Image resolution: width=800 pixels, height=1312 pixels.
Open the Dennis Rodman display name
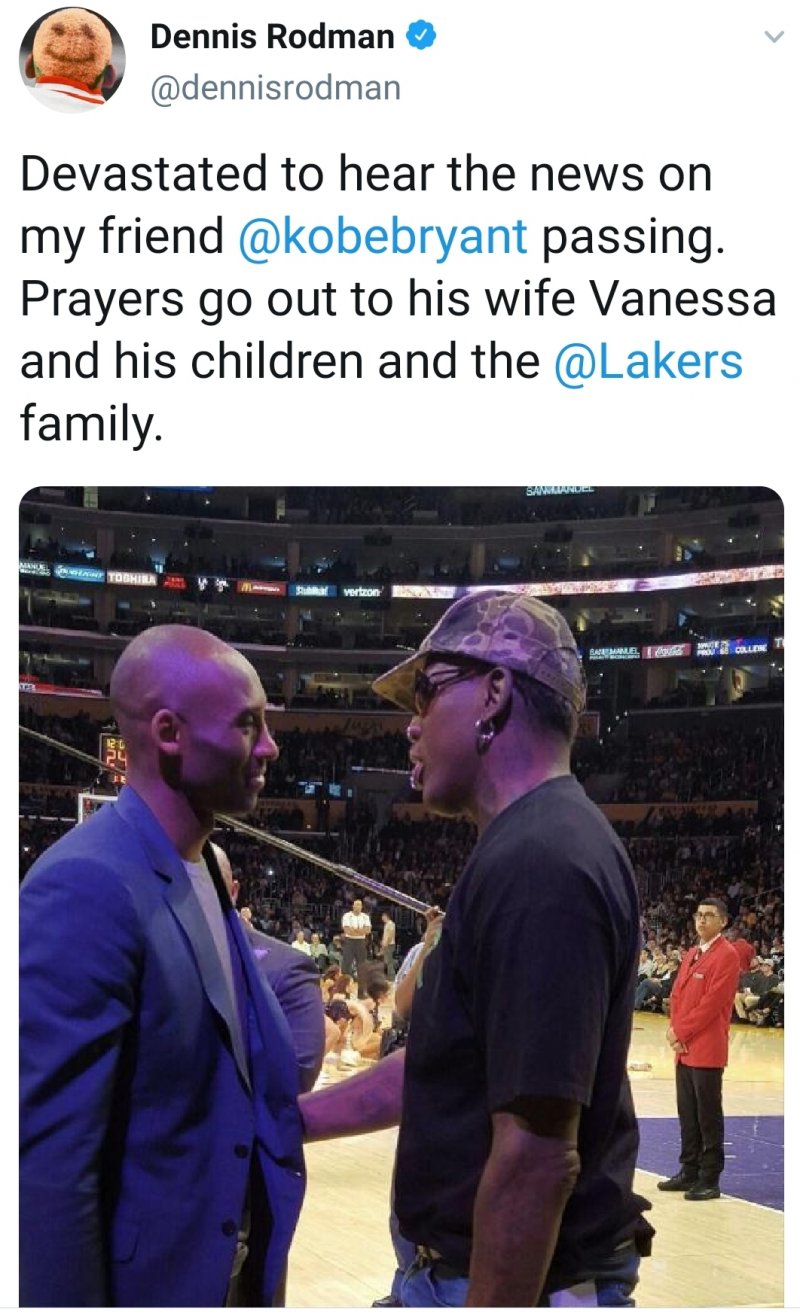click(272, 38)
